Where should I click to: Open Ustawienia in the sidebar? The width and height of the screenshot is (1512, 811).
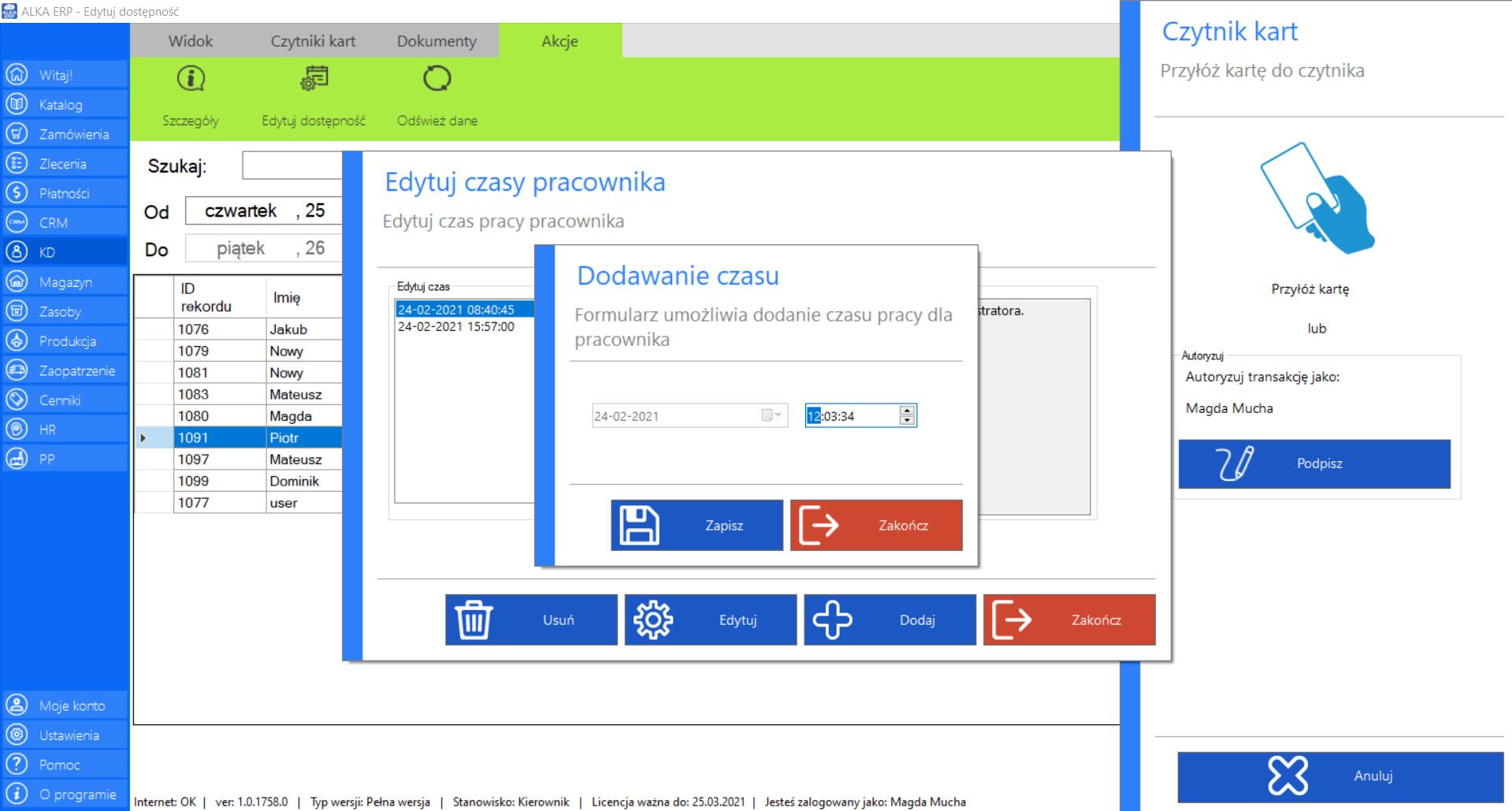pyautogui.click(x=69, y=735)
